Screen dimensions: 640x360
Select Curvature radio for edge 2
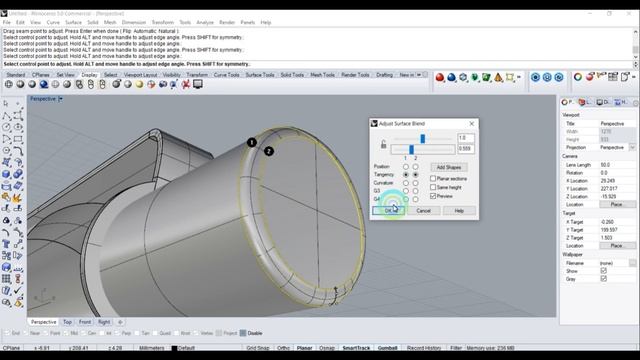(416, 183)
